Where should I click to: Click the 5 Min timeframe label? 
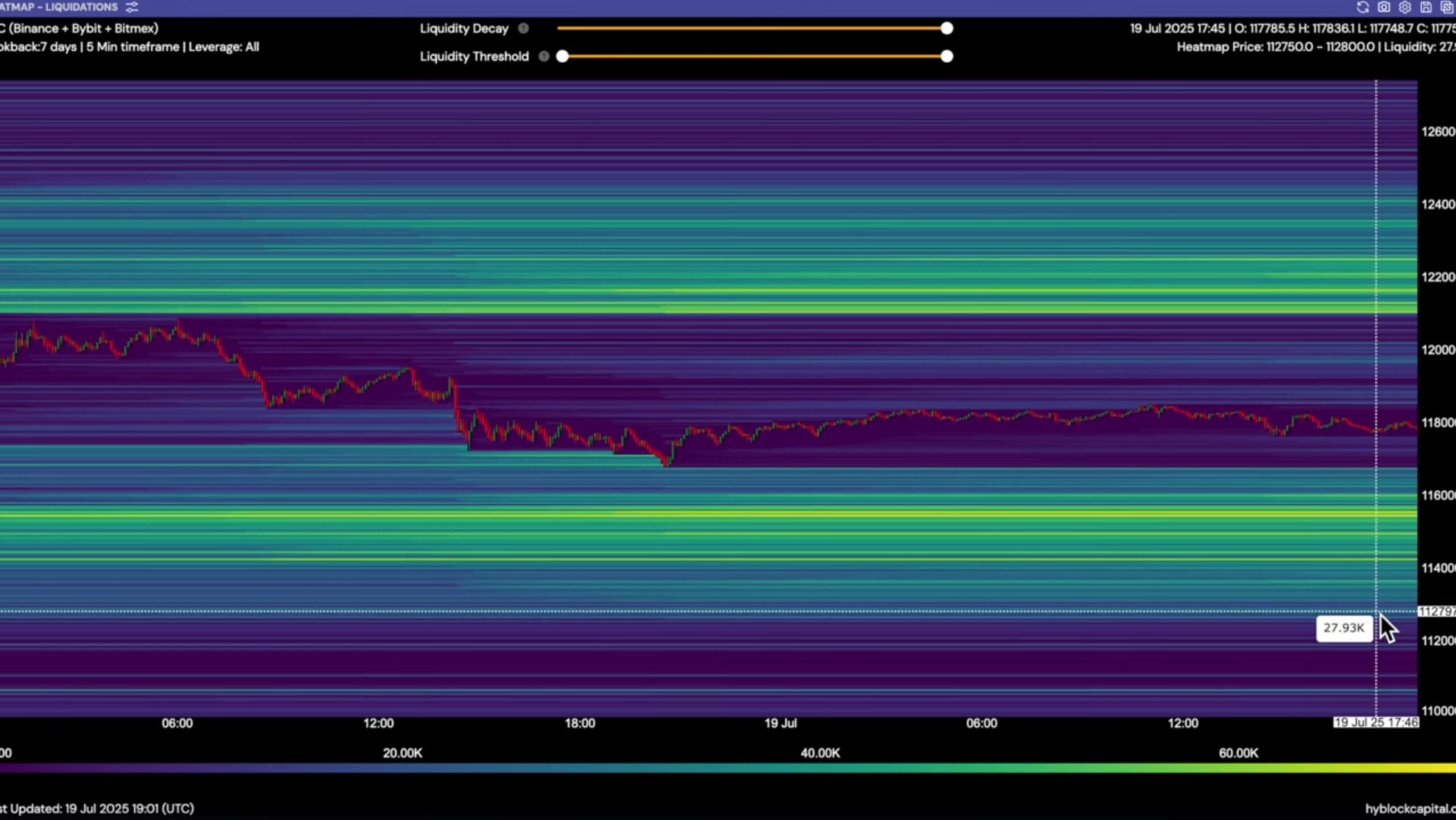[x=133, y=47]
